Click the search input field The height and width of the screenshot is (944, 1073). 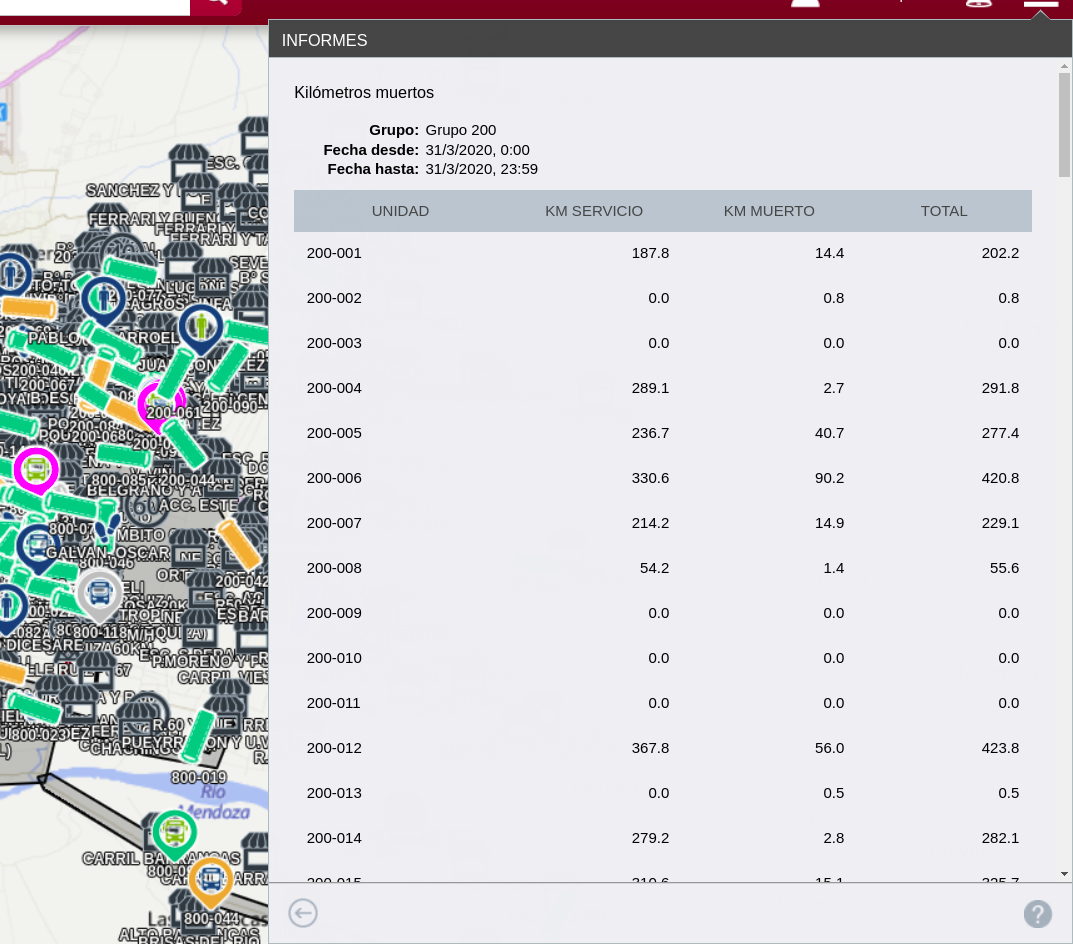coord(95,5)
